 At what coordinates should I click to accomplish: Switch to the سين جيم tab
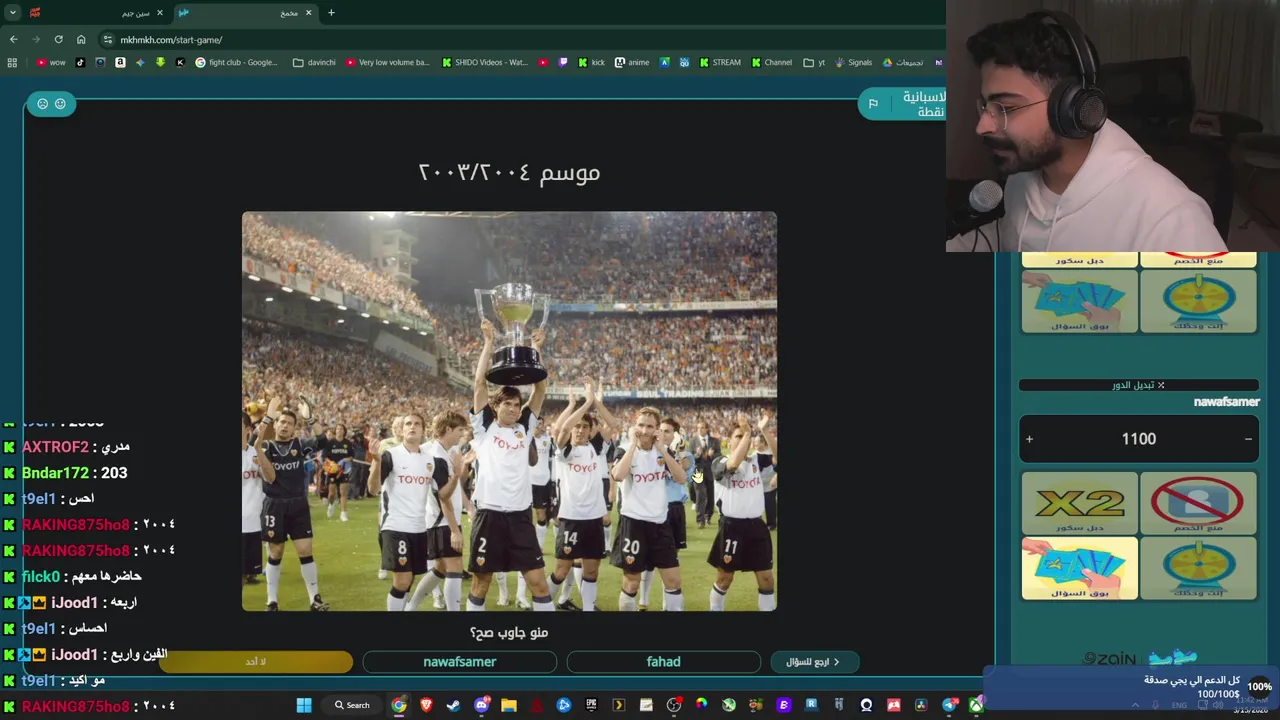coord(98,13)
